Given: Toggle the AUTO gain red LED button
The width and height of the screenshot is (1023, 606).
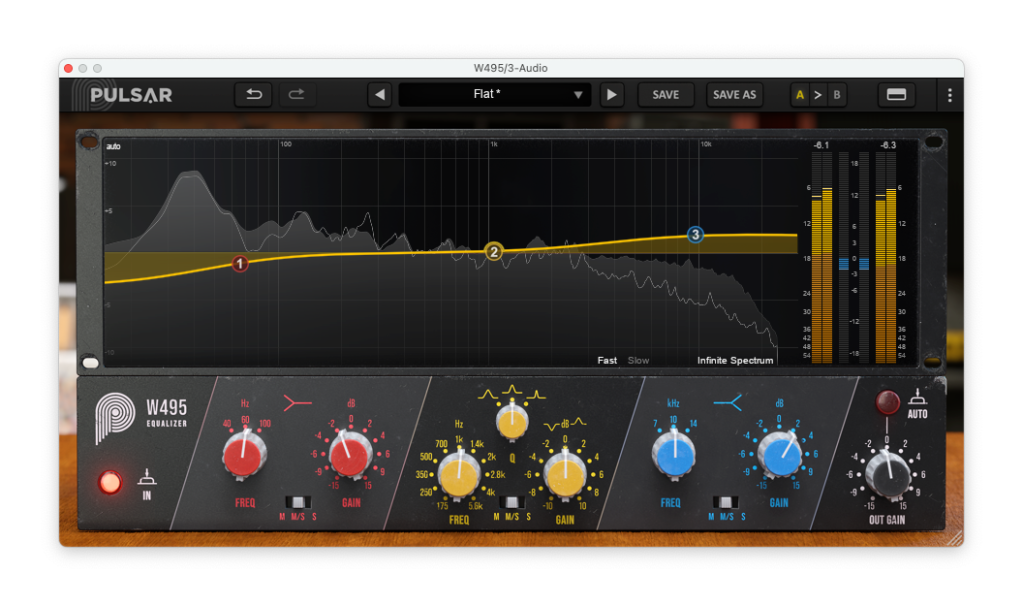Looking at the screenshot, I should 887,402.
